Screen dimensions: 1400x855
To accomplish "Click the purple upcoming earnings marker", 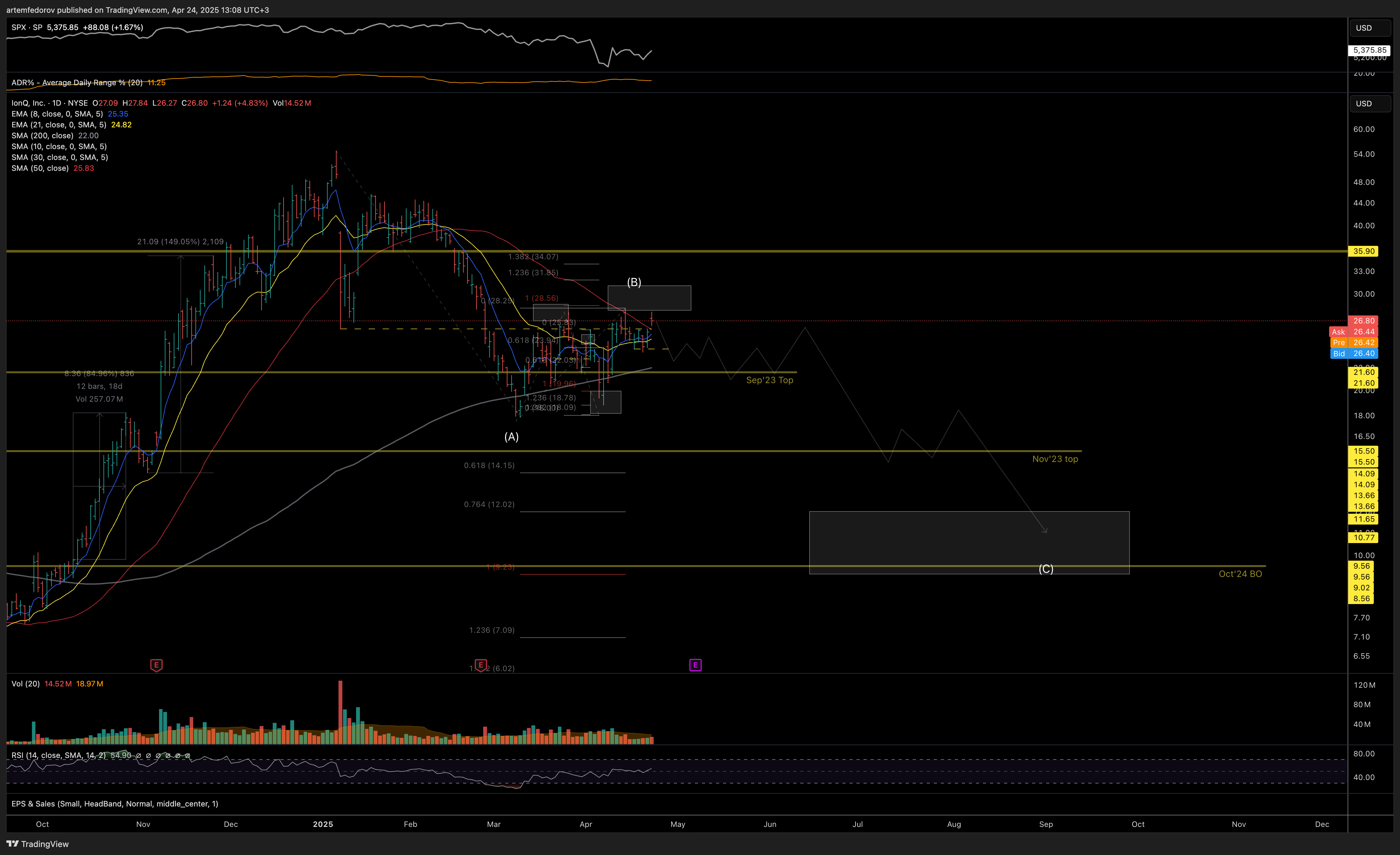I will point(696,665).
